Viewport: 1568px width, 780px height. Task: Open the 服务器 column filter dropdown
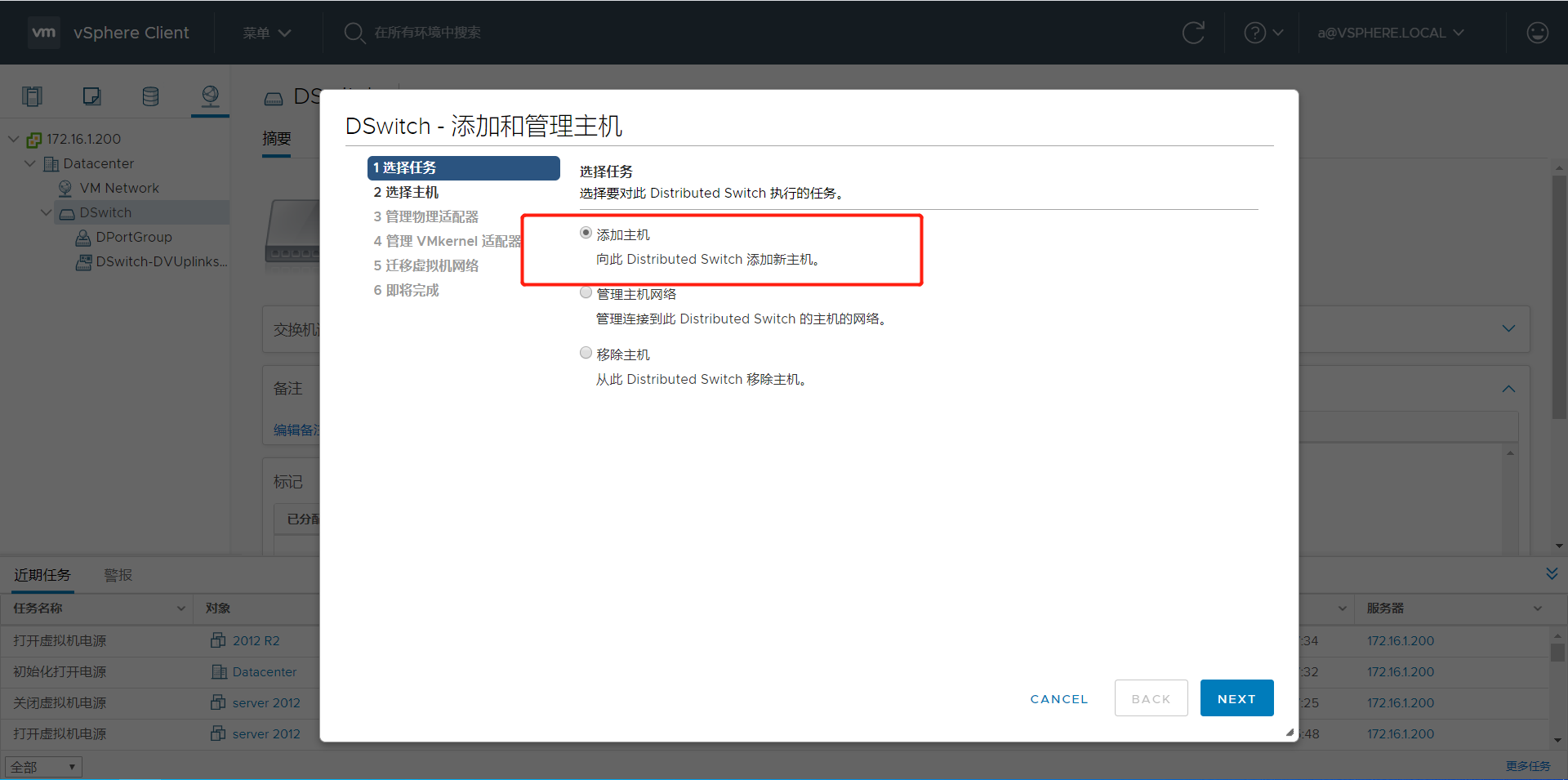1539,608
